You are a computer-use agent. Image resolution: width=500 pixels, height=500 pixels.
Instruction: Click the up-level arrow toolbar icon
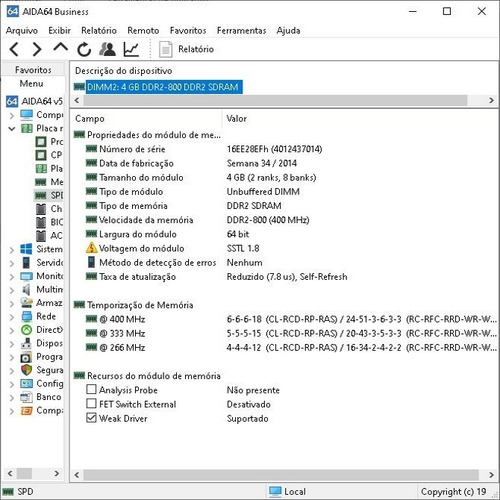click(60, 48)
